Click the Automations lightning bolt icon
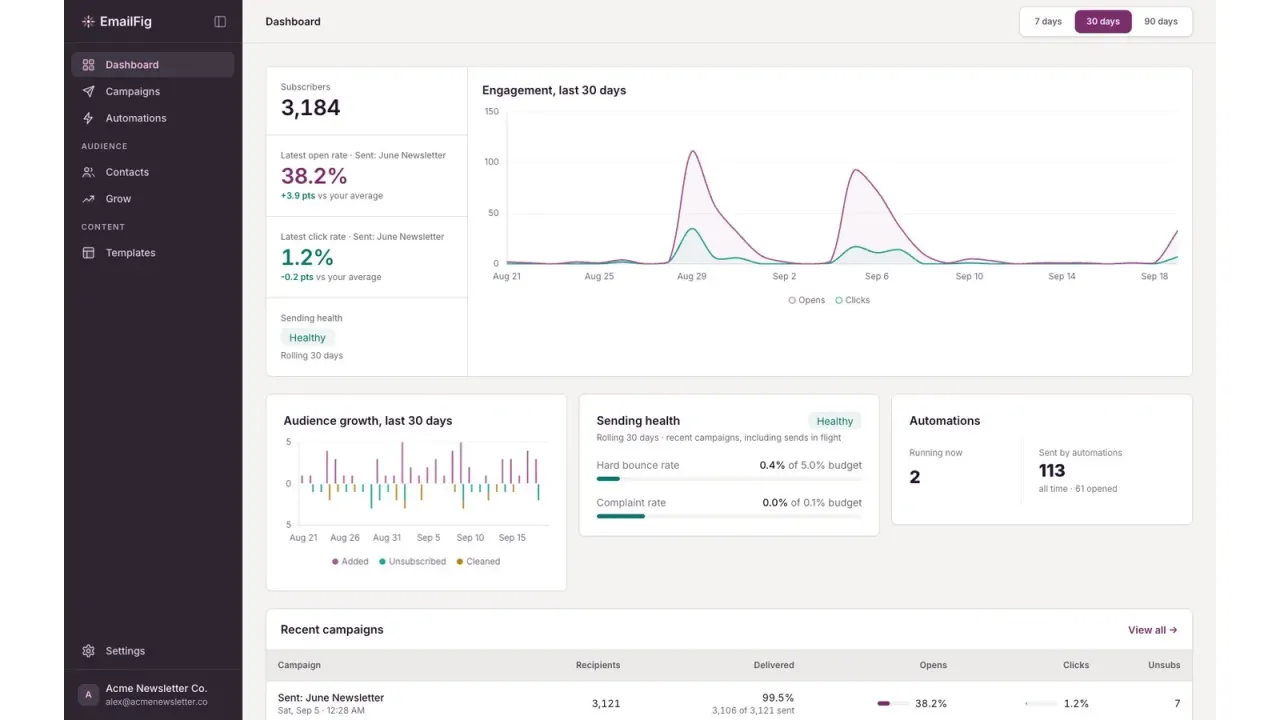 point(88,118)
